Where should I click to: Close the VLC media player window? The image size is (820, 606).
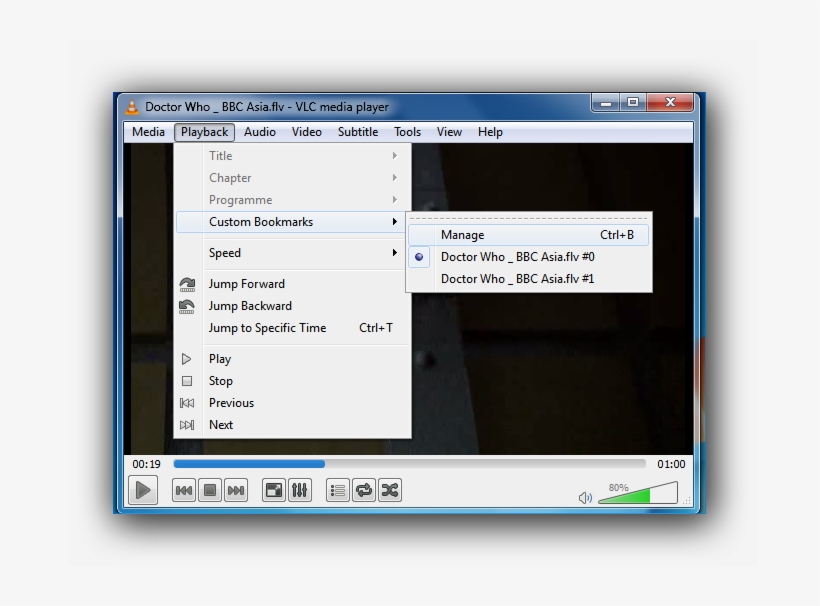pyautogui.click(x=670, y=102)
